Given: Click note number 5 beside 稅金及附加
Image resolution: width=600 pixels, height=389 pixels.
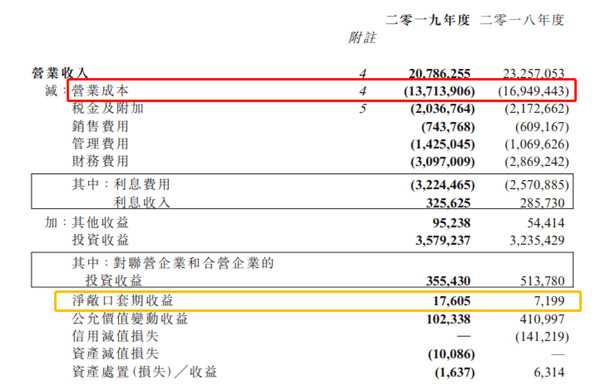Looking at the screenshot, I should tap(363, 109).
